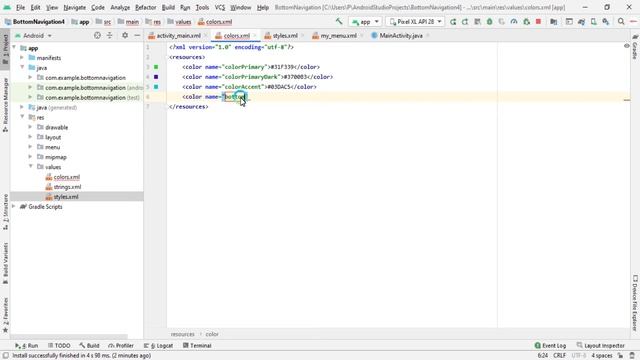Click the dark purple colorPrimaryDark gutter swatch

point(156,77)
